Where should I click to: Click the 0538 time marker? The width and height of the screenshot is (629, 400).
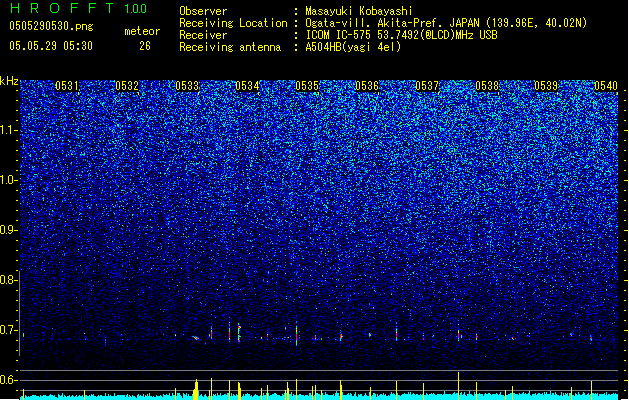coord(487,86)
